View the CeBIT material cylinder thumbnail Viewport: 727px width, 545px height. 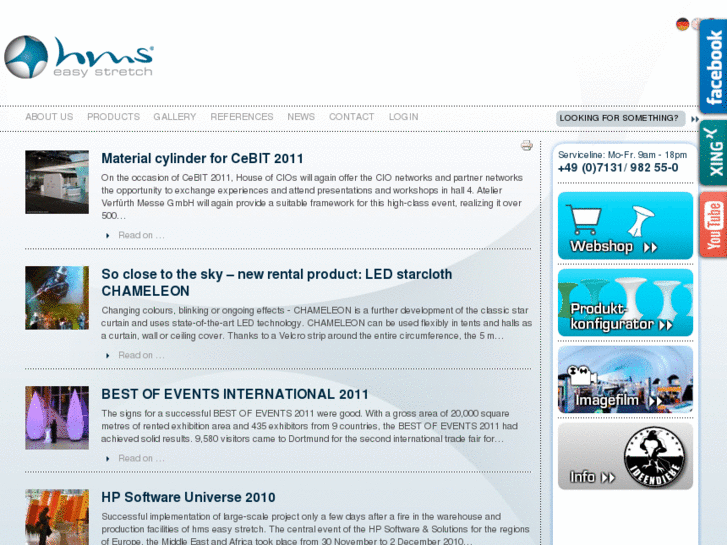(x=57, y=182)
